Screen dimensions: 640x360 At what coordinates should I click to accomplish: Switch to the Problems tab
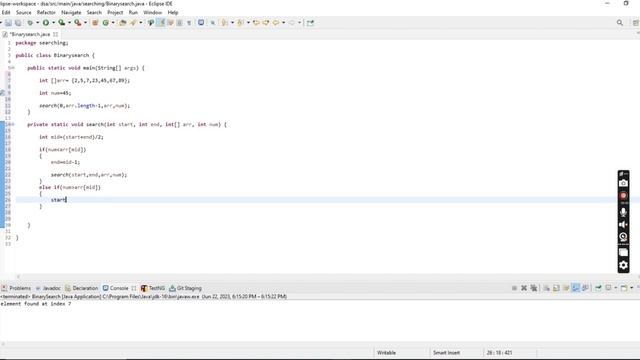(16, 288)
